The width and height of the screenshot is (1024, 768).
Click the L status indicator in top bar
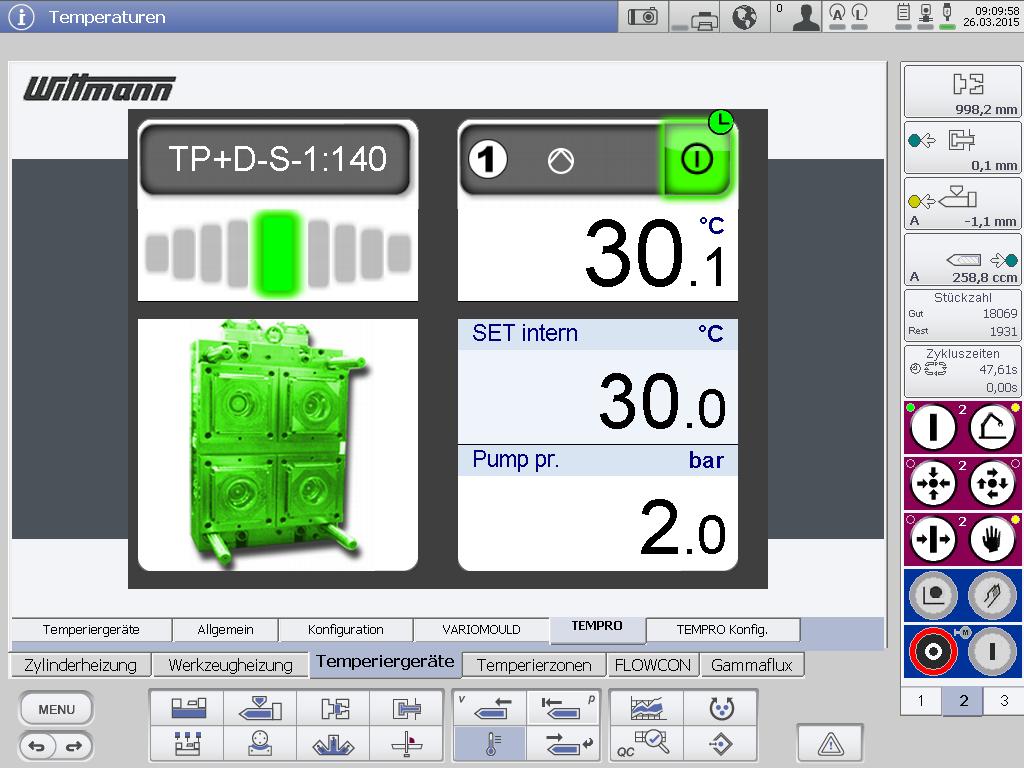(859, 16)
